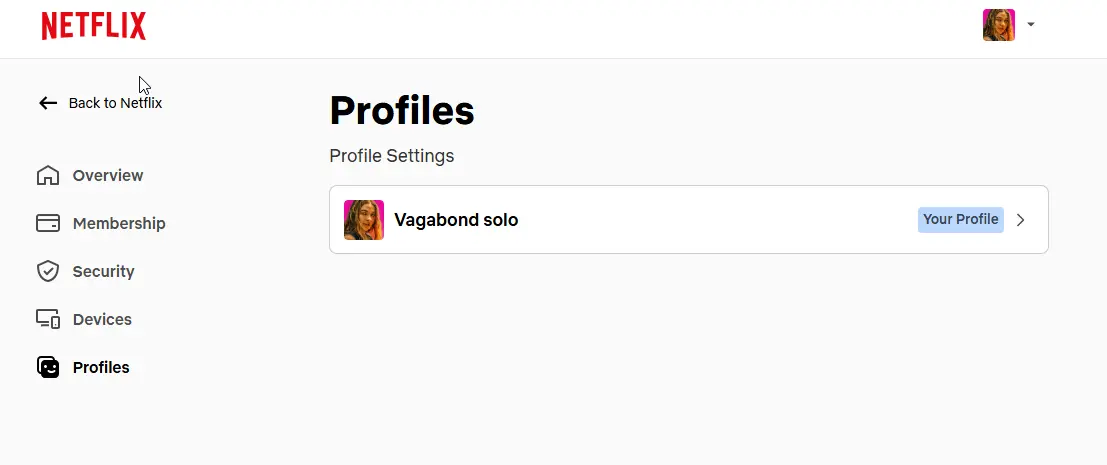Click the Devices monitor icon
This screenshot has height=465, width=1107.
click(x=48, y=319)
